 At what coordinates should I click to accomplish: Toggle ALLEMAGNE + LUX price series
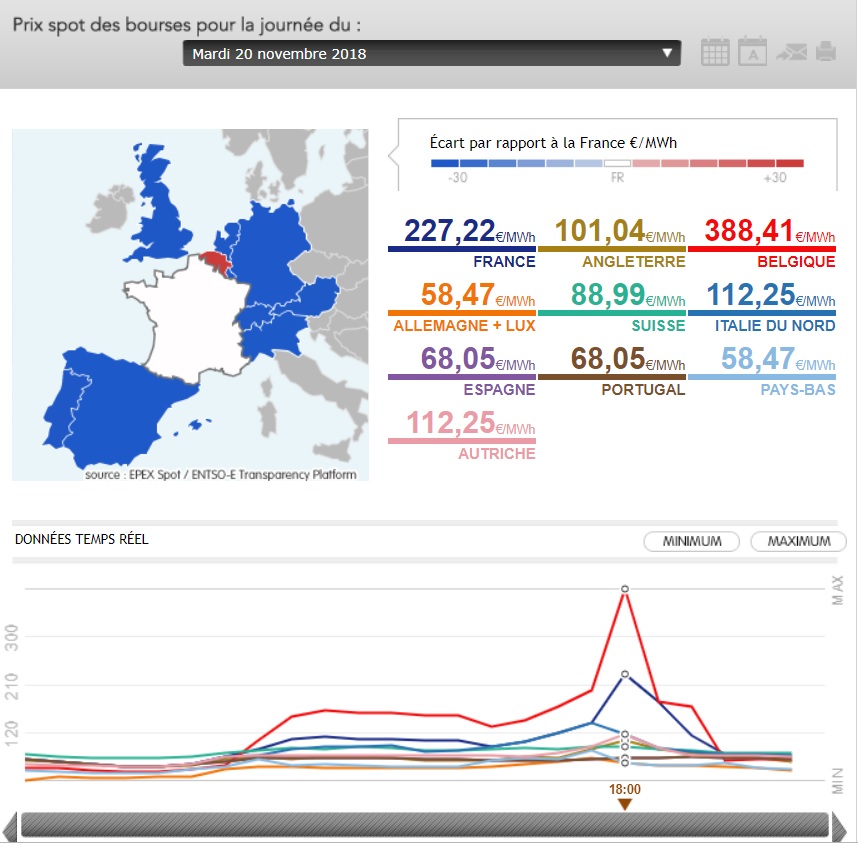pyautogui.click(x=462, y=304)
